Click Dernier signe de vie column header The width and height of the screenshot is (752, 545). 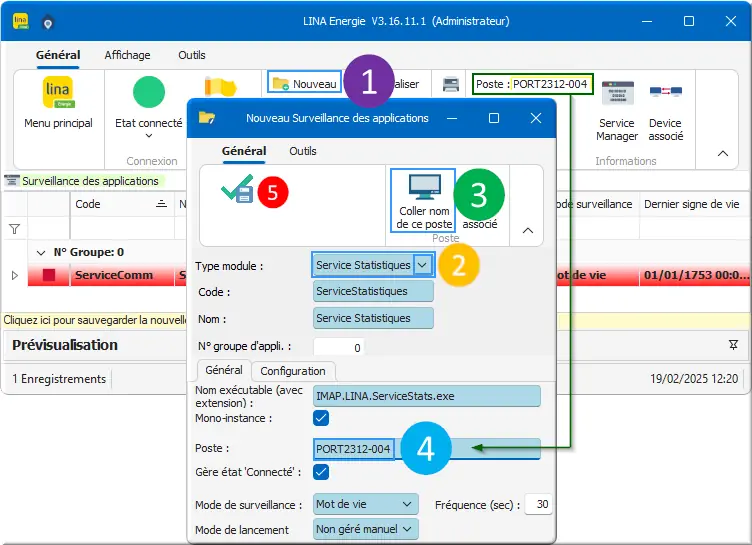pyautogui.click(x=692, y=204)
